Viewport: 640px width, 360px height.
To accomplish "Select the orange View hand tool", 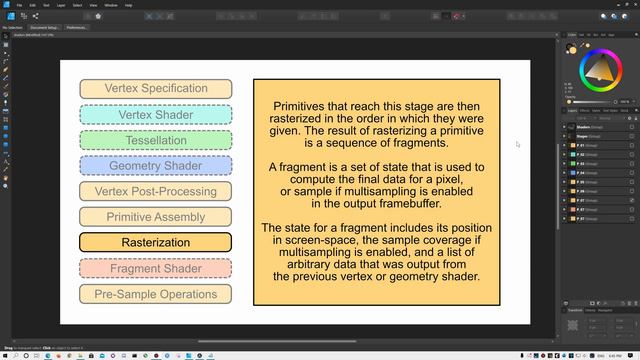I will 6,178.
